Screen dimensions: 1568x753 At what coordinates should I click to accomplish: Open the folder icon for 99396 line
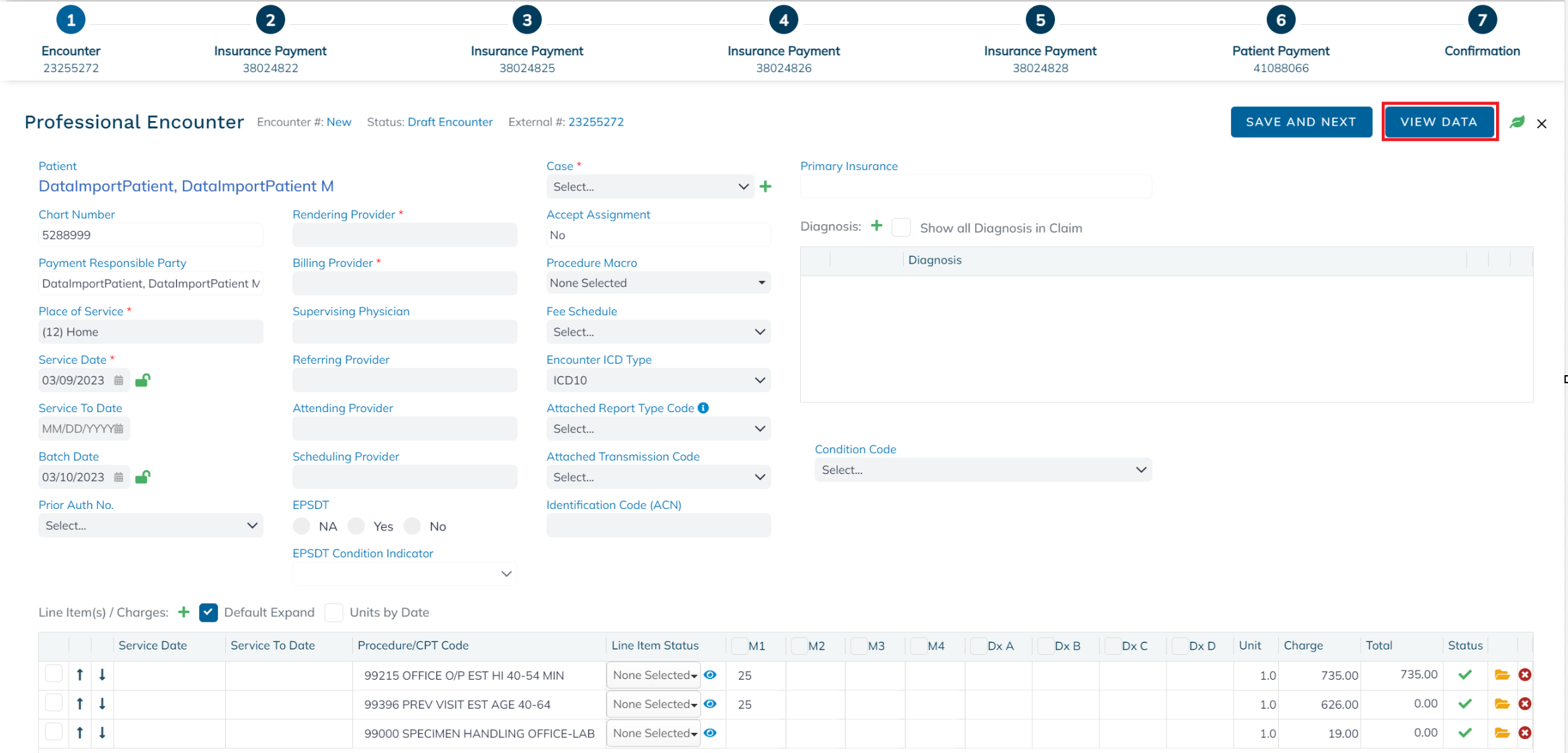click(x=1502, y=704)
